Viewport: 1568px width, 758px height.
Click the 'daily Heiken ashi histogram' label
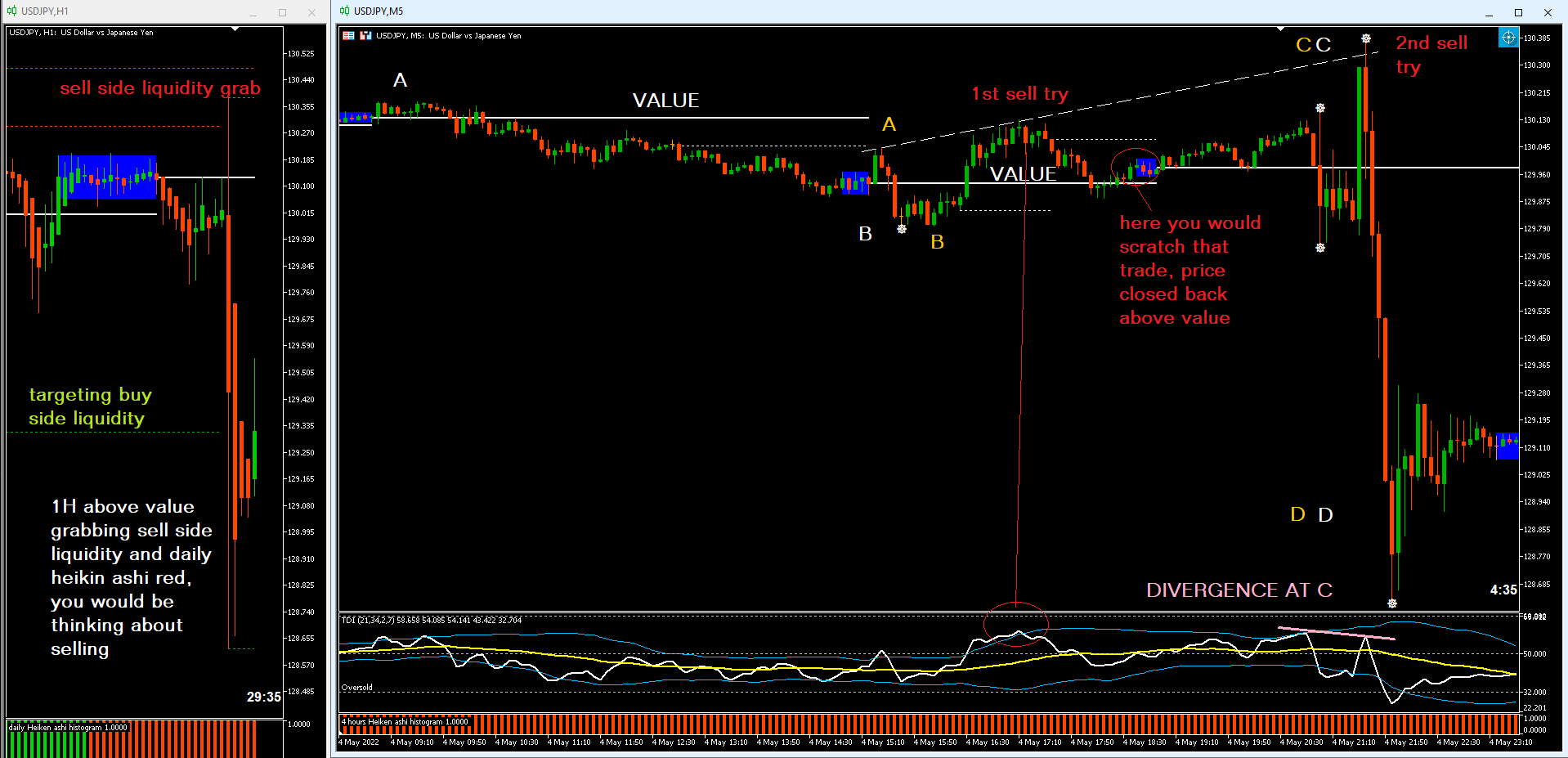tap(68, 728)
